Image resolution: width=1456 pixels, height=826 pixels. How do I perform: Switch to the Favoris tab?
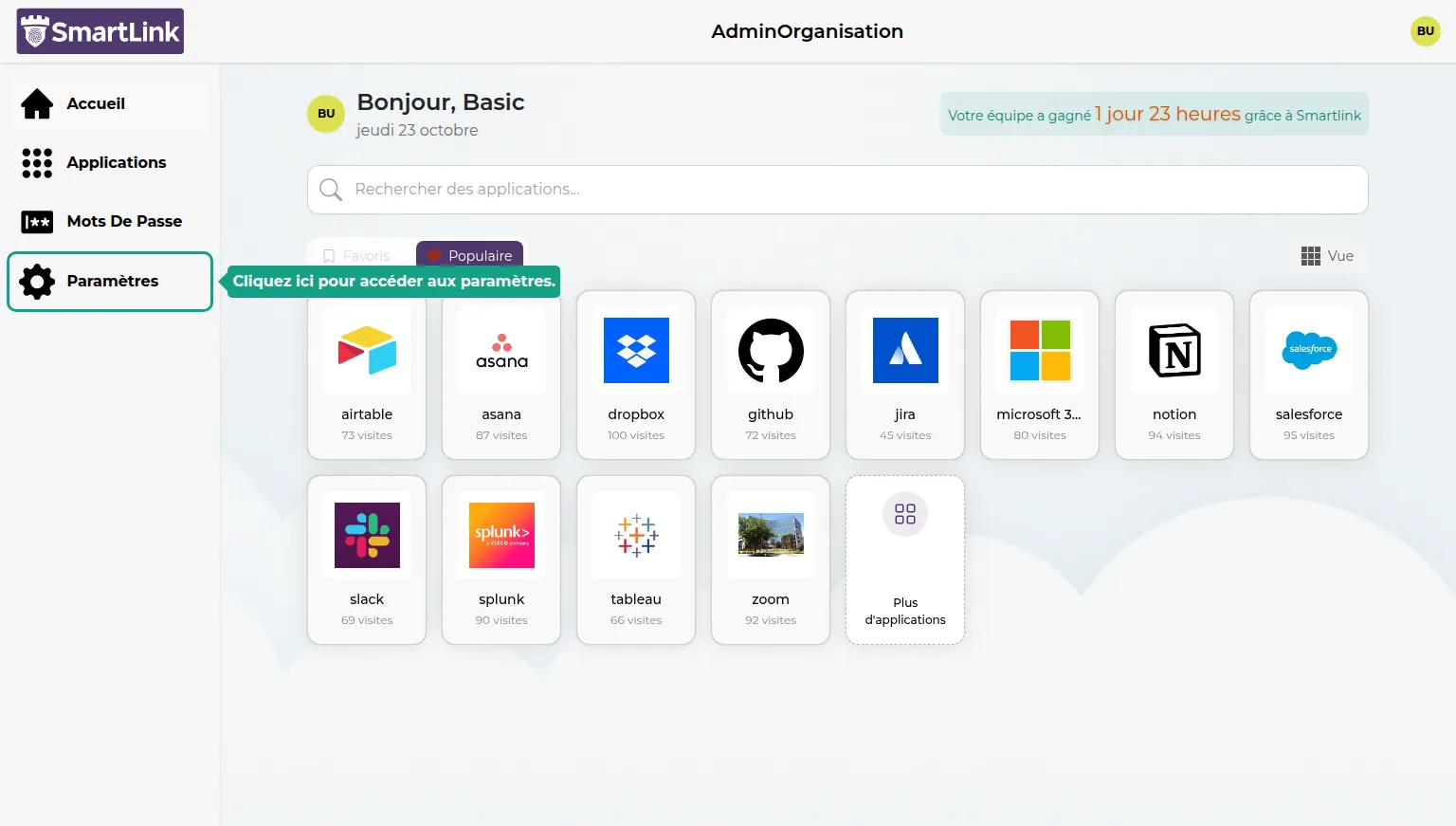pyautogui.click(x=357, y=255)
